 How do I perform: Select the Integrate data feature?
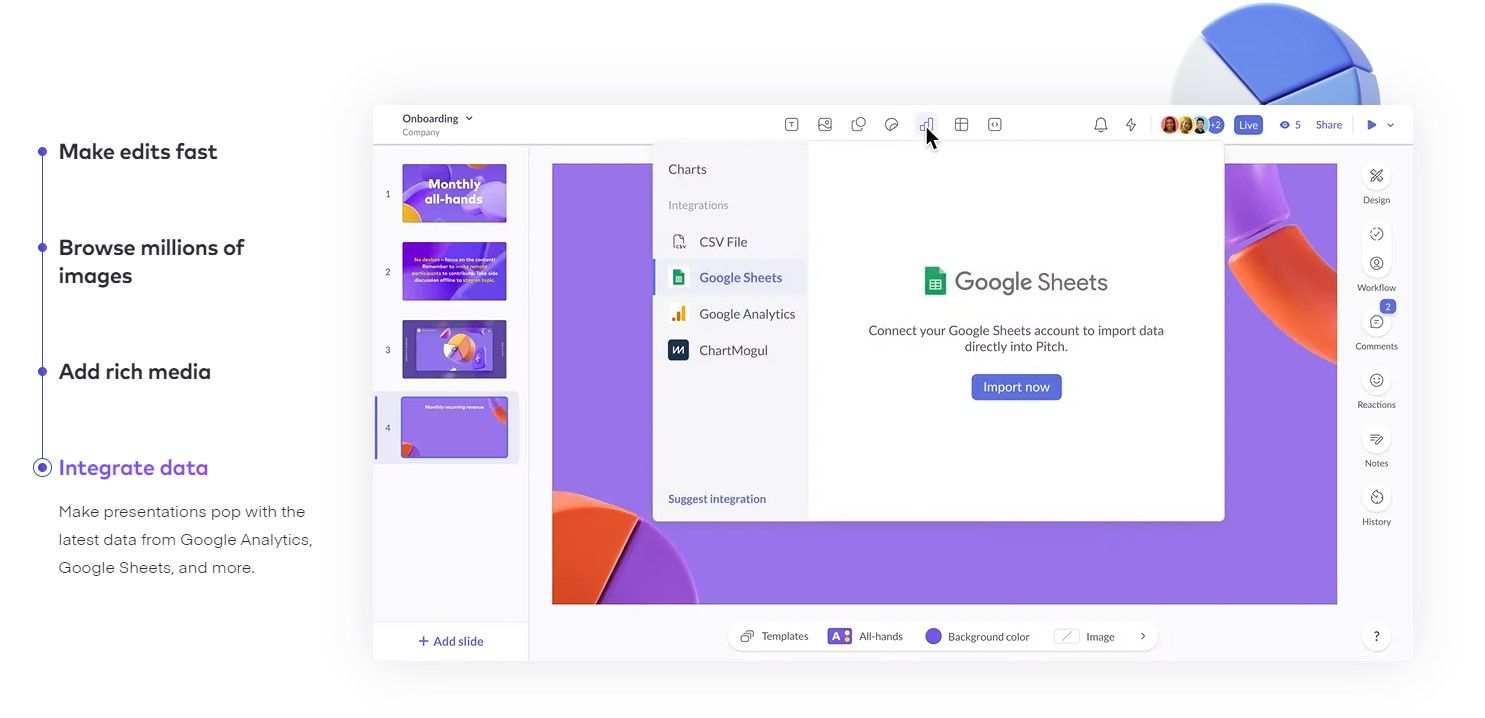(x=134, y=468)
